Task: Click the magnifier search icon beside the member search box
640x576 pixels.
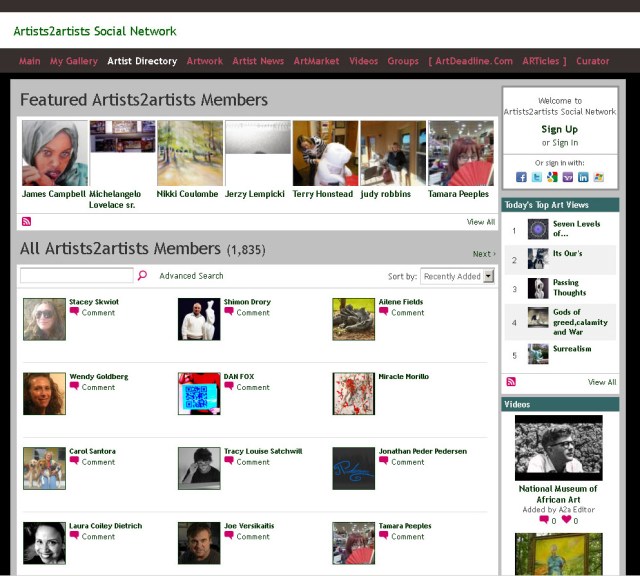Action: (x=142, y=275)
